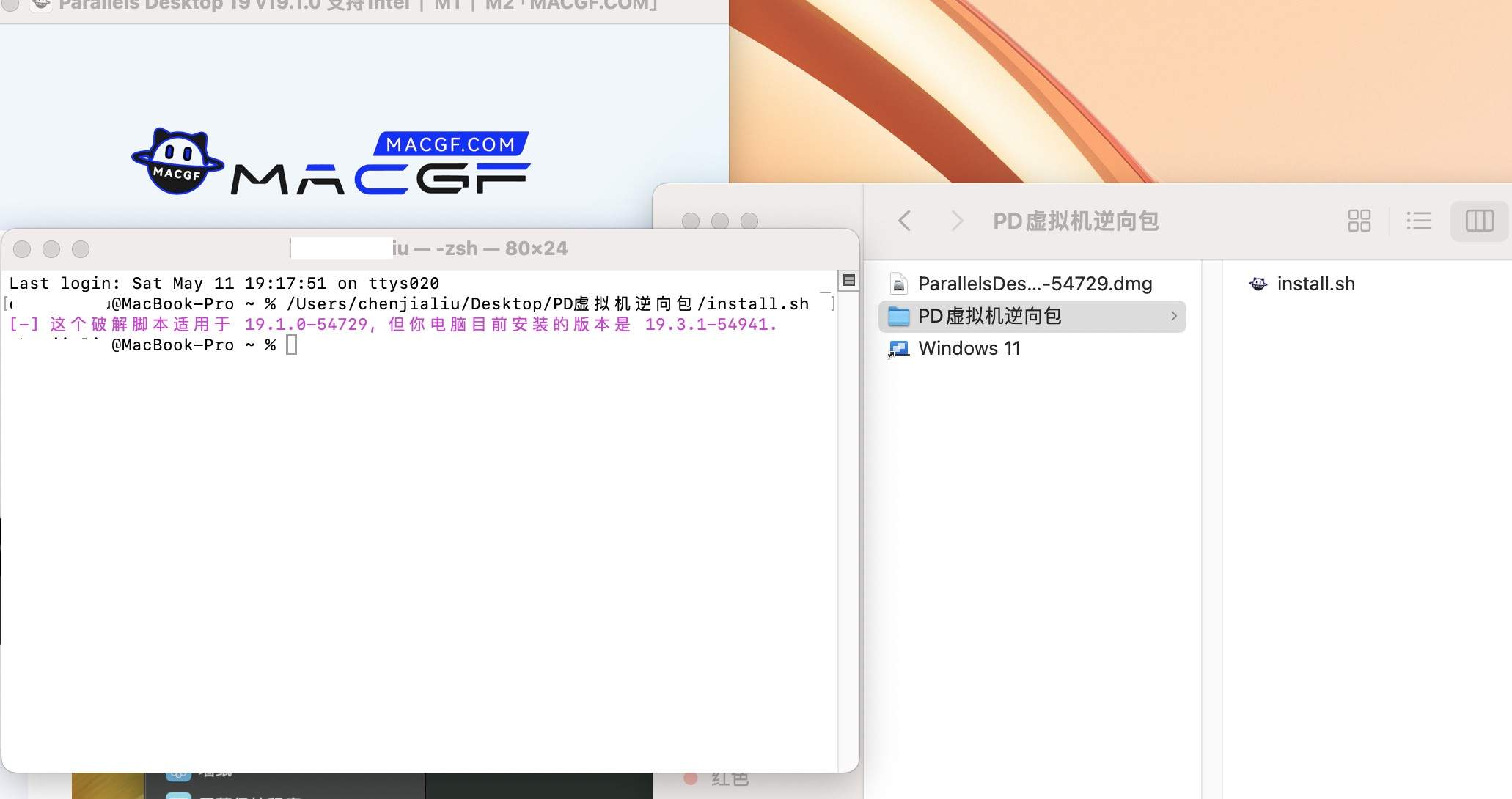This screenshot has width=1512, height=799.
Task: Switch Finder to icon grid view
Action: pos(1359,221)
